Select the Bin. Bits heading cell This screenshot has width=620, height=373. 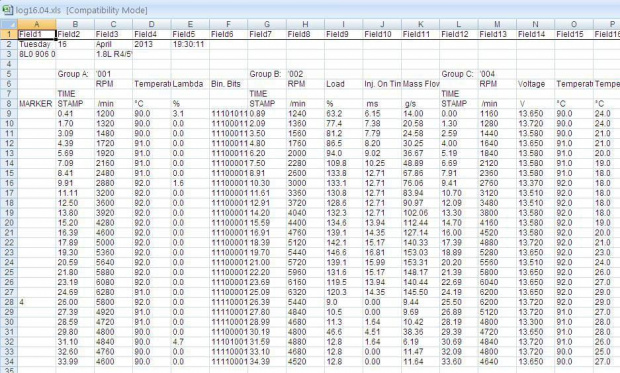point(229,84)
